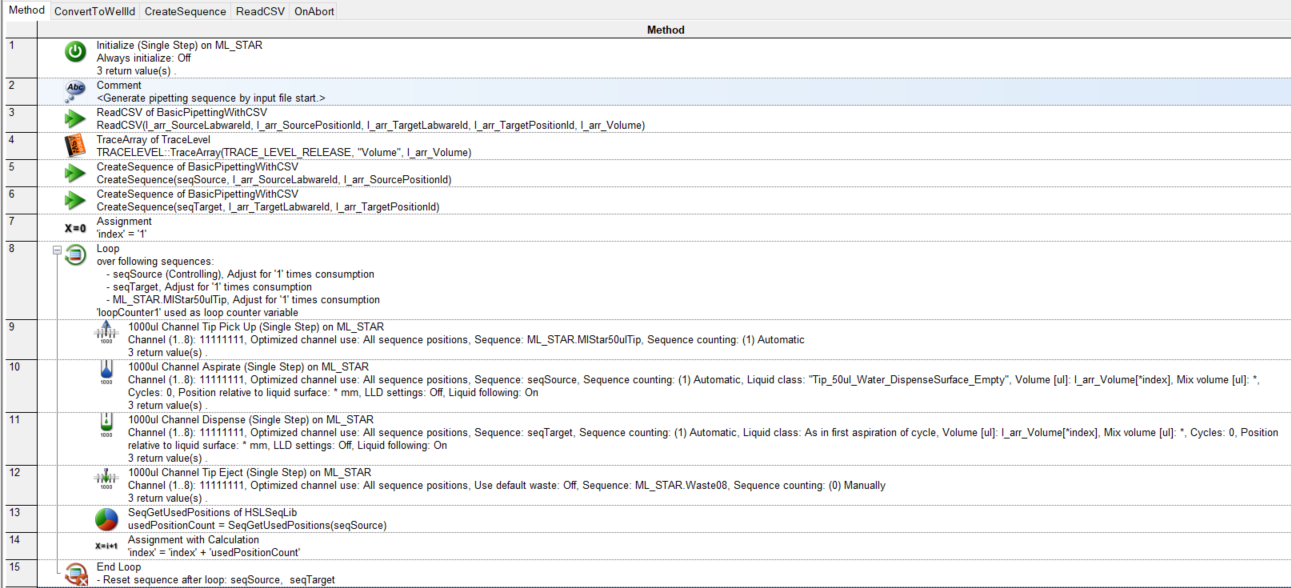Select row number 3 in the gutter
1291x588 pixels.
(x=20, y=119)
